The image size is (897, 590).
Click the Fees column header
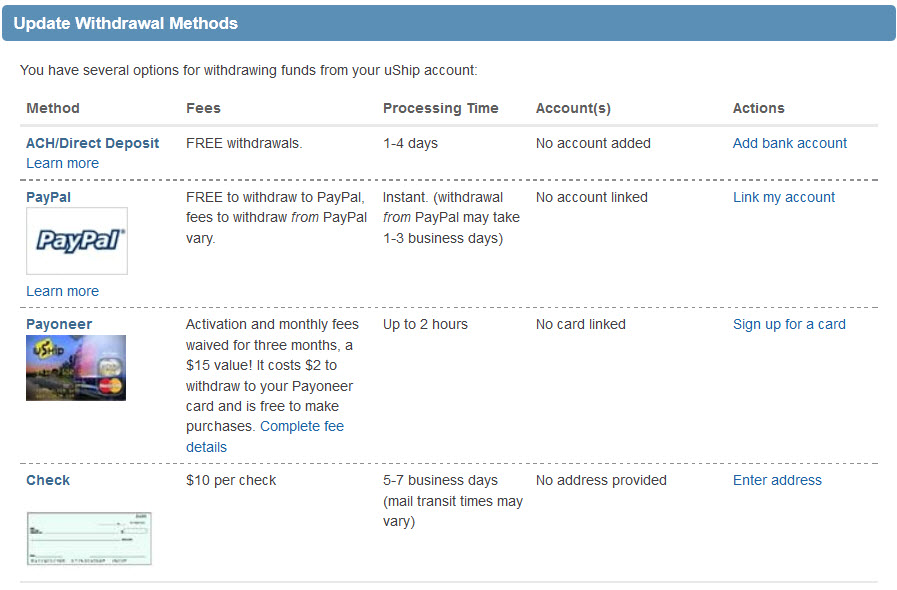tap(203, 108)
